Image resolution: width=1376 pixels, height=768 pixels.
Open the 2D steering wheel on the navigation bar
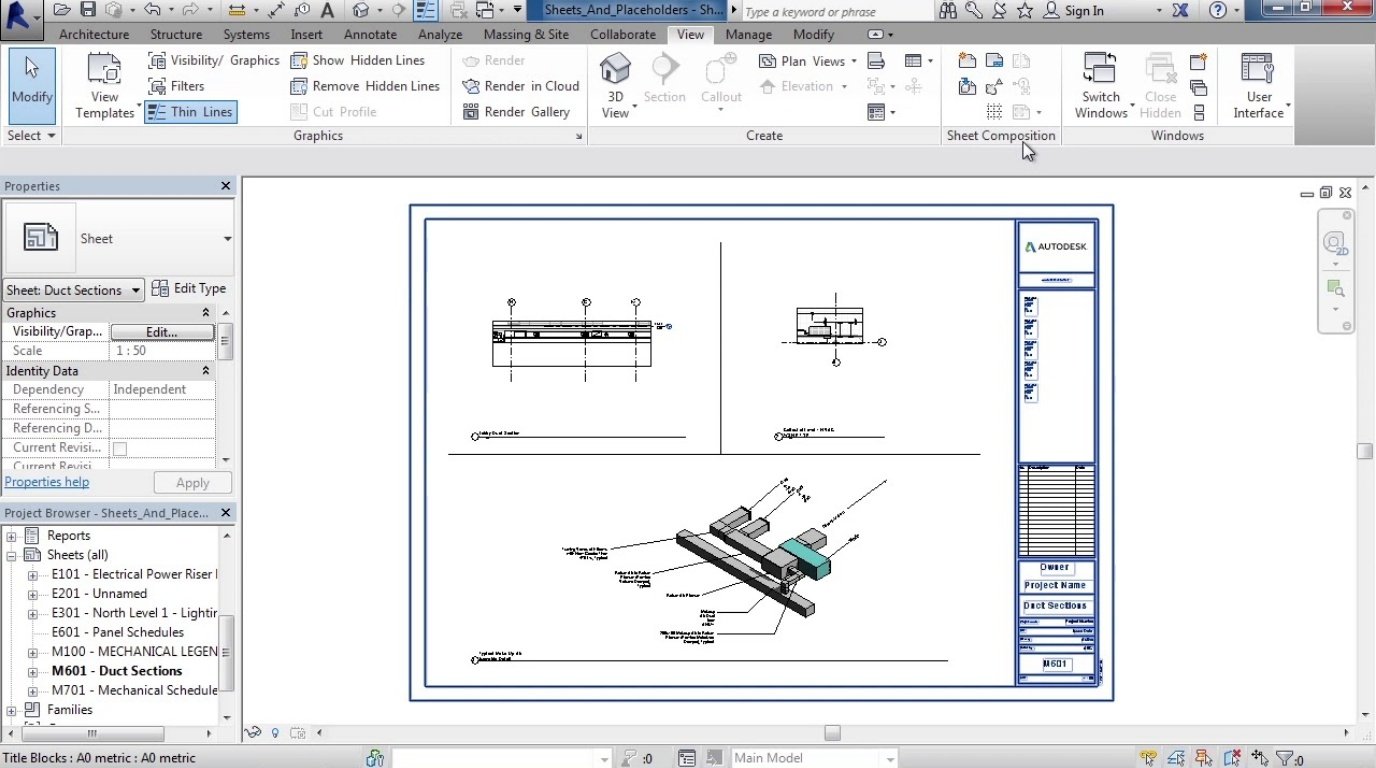[x=1333, y=242]
